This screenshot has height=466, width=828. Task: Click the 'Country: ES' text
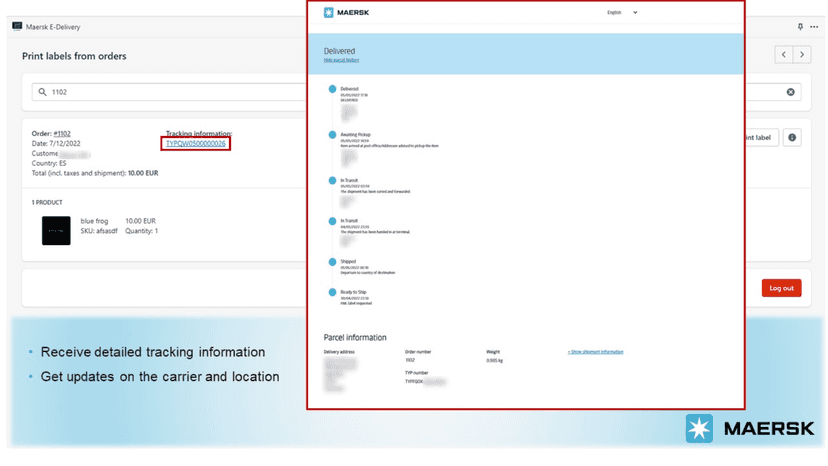(49, 163)
